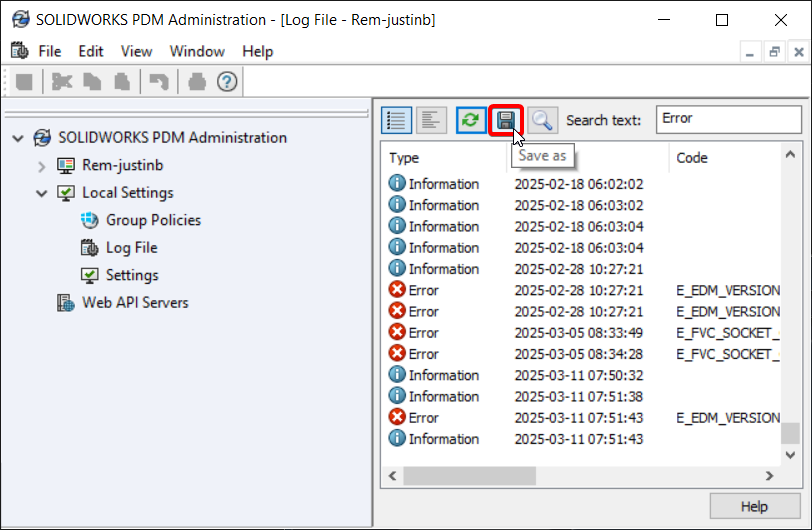Click the Undo icon in main toolbar
Screen dimensions: 812x530
pos(159,82)
